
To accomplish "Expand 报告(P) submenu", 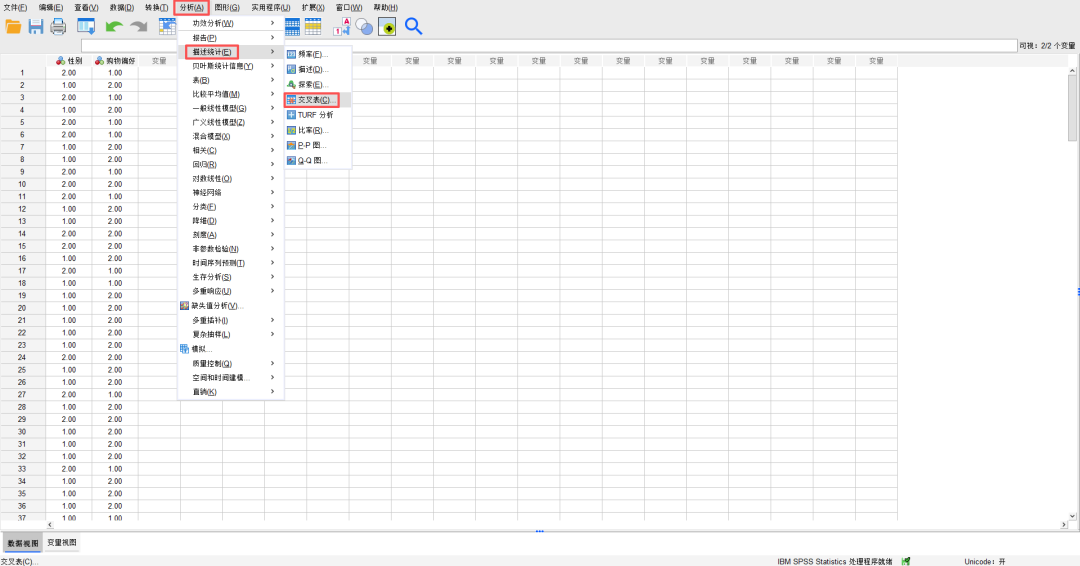I will pos(230,38).
